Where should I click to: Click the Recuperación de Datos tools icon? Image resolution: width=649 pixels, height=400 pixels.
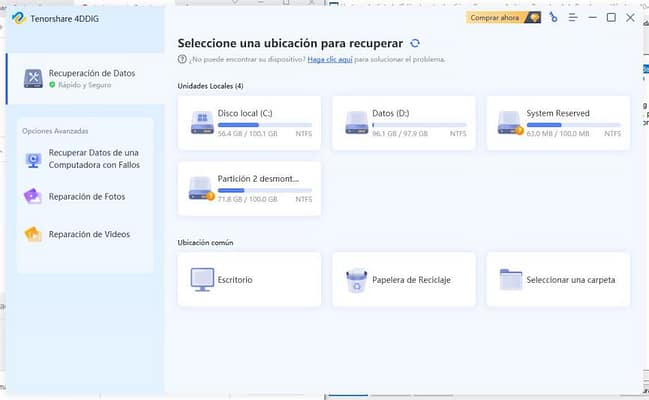tap(33, 78)
